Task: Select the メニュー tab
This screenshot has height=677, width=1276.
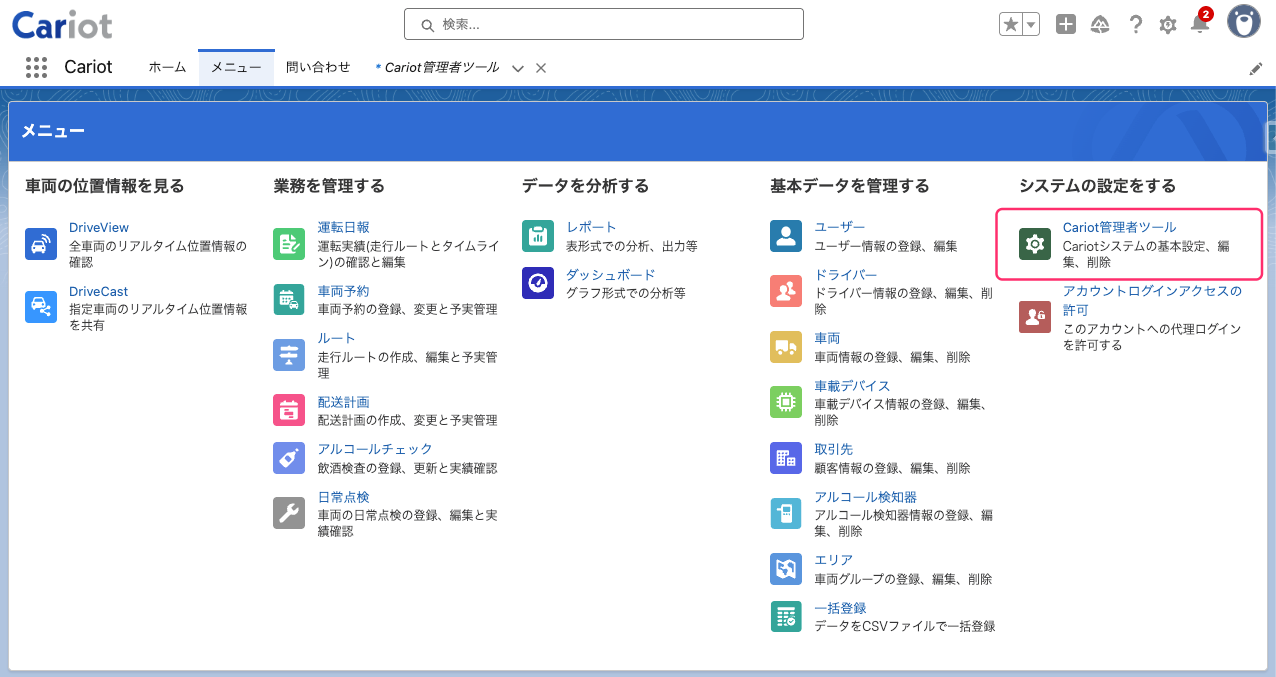Action: [236, 67]
